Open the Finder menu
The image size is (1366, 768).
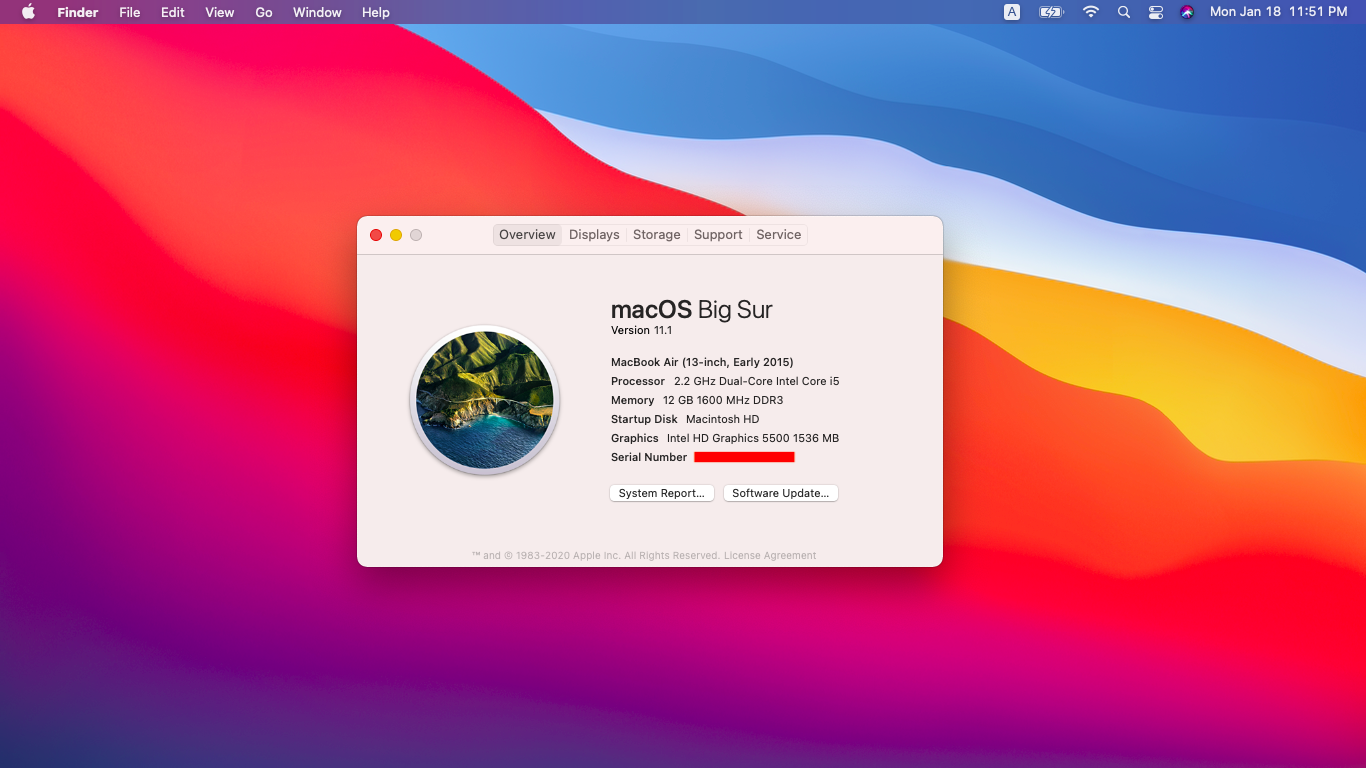tap(77, 12)
